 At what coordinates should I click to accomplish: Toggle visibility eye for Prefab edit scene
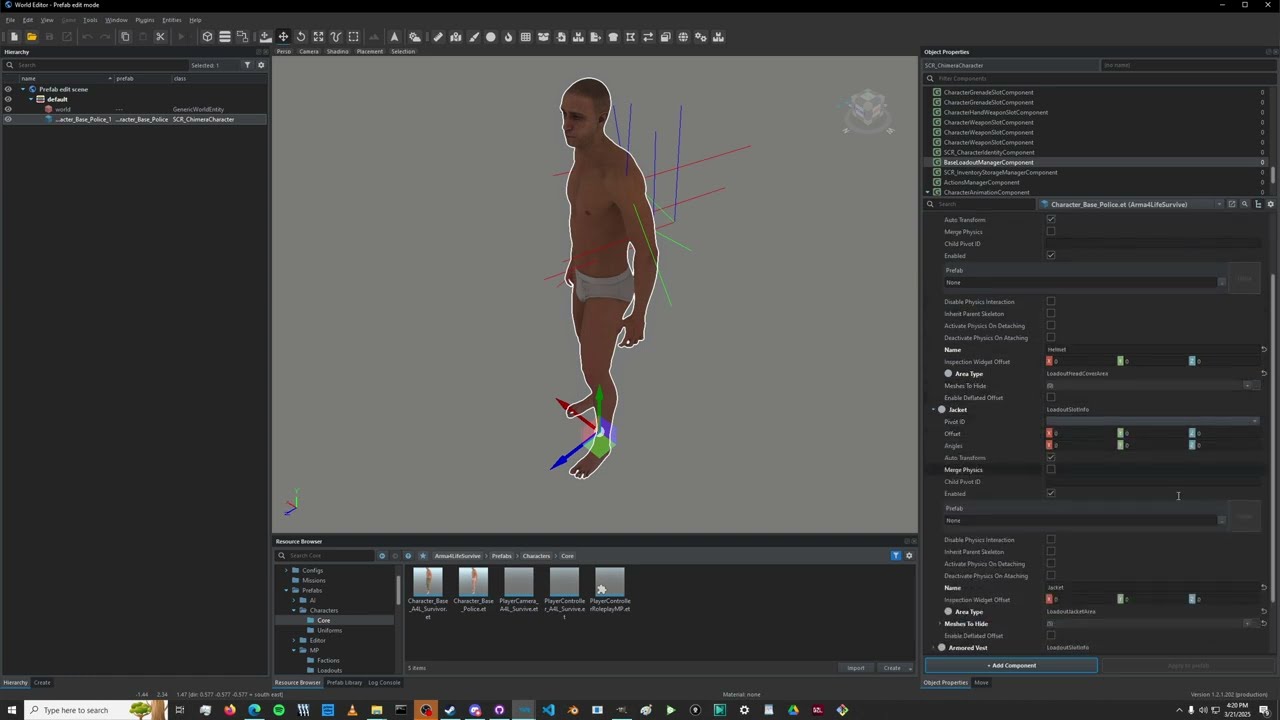tap(8, 89)
